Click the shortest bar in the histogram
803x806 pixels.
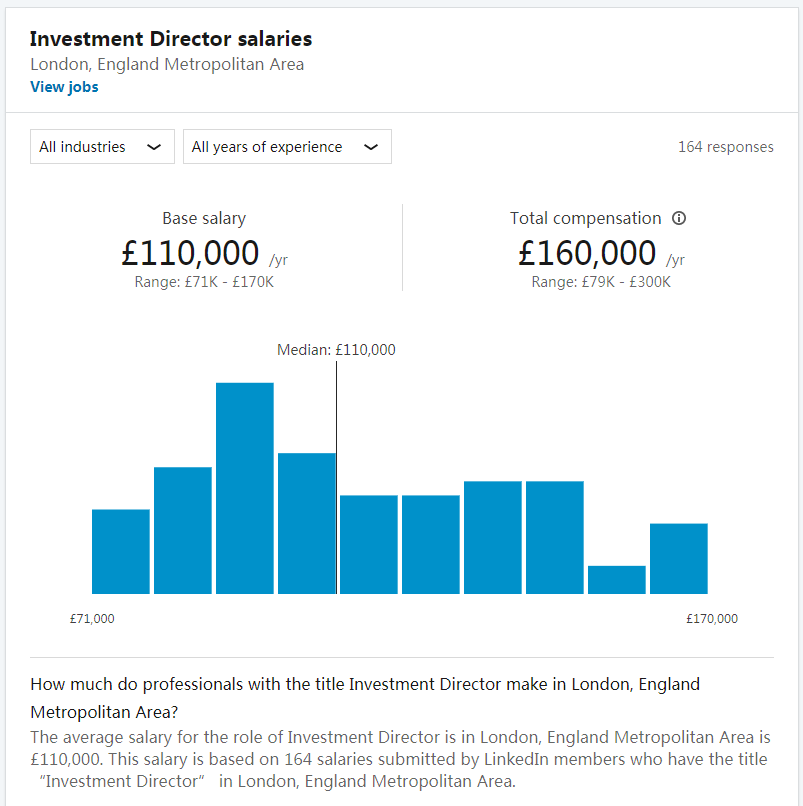tap(617, 580)
